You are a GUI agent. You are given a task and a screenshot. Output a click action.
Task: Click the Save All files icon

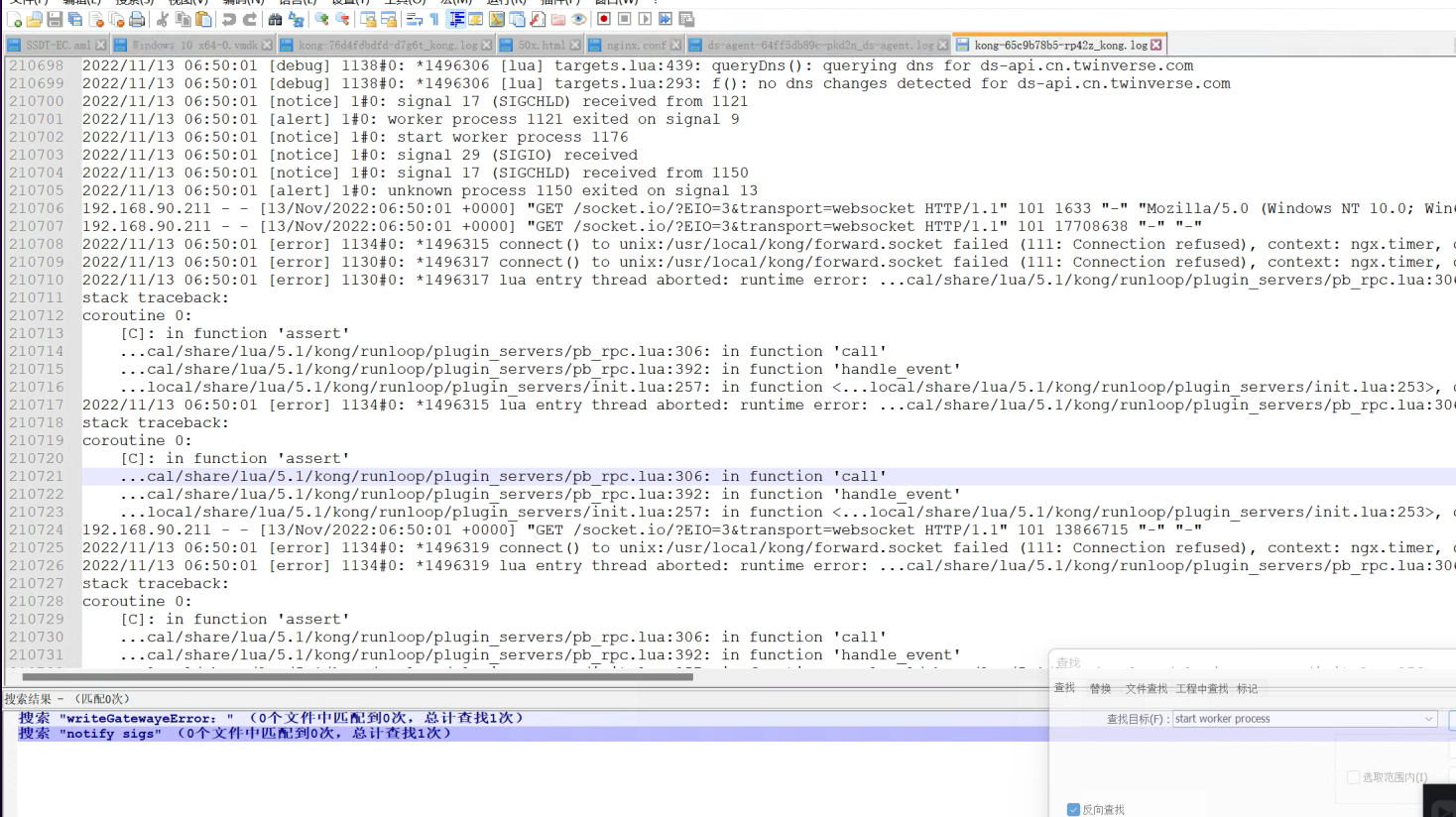click(x=75, y=19)
